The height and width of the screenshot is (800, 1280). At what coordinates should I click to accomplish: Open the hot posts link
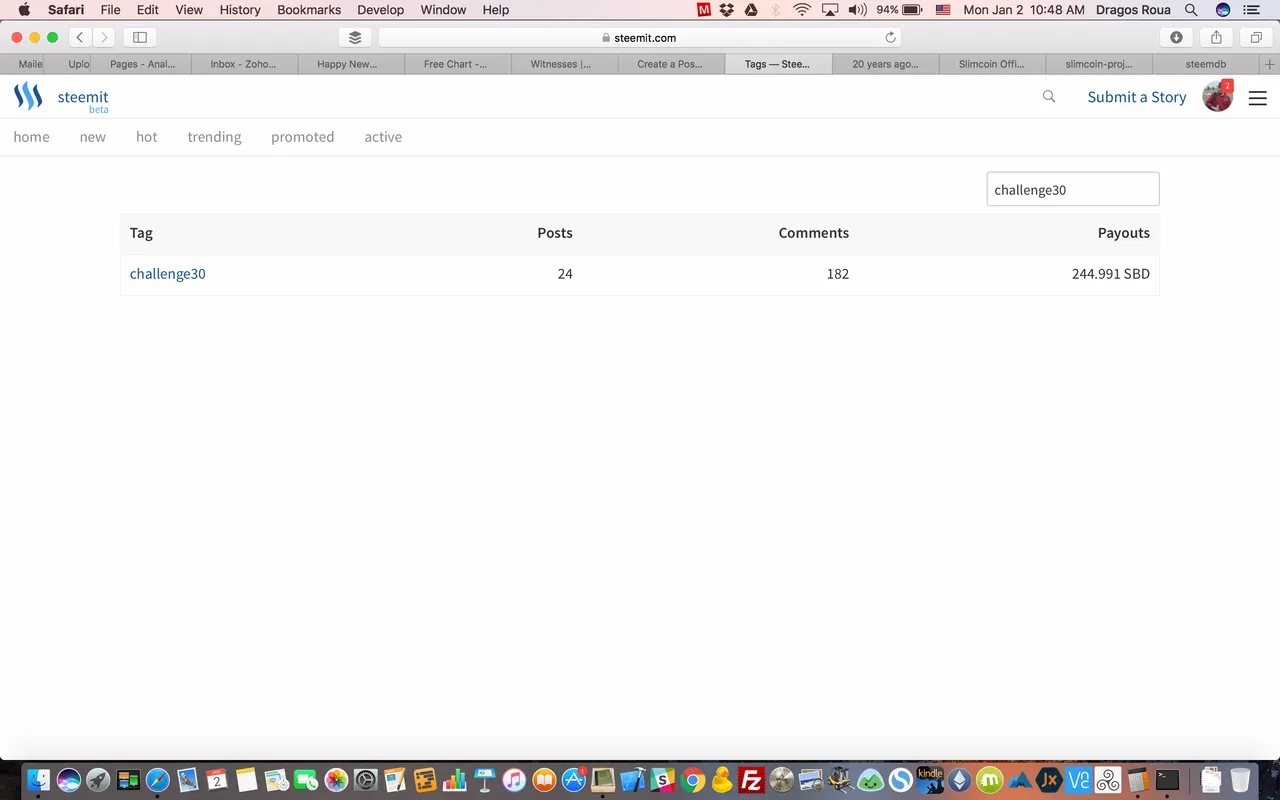147,137
